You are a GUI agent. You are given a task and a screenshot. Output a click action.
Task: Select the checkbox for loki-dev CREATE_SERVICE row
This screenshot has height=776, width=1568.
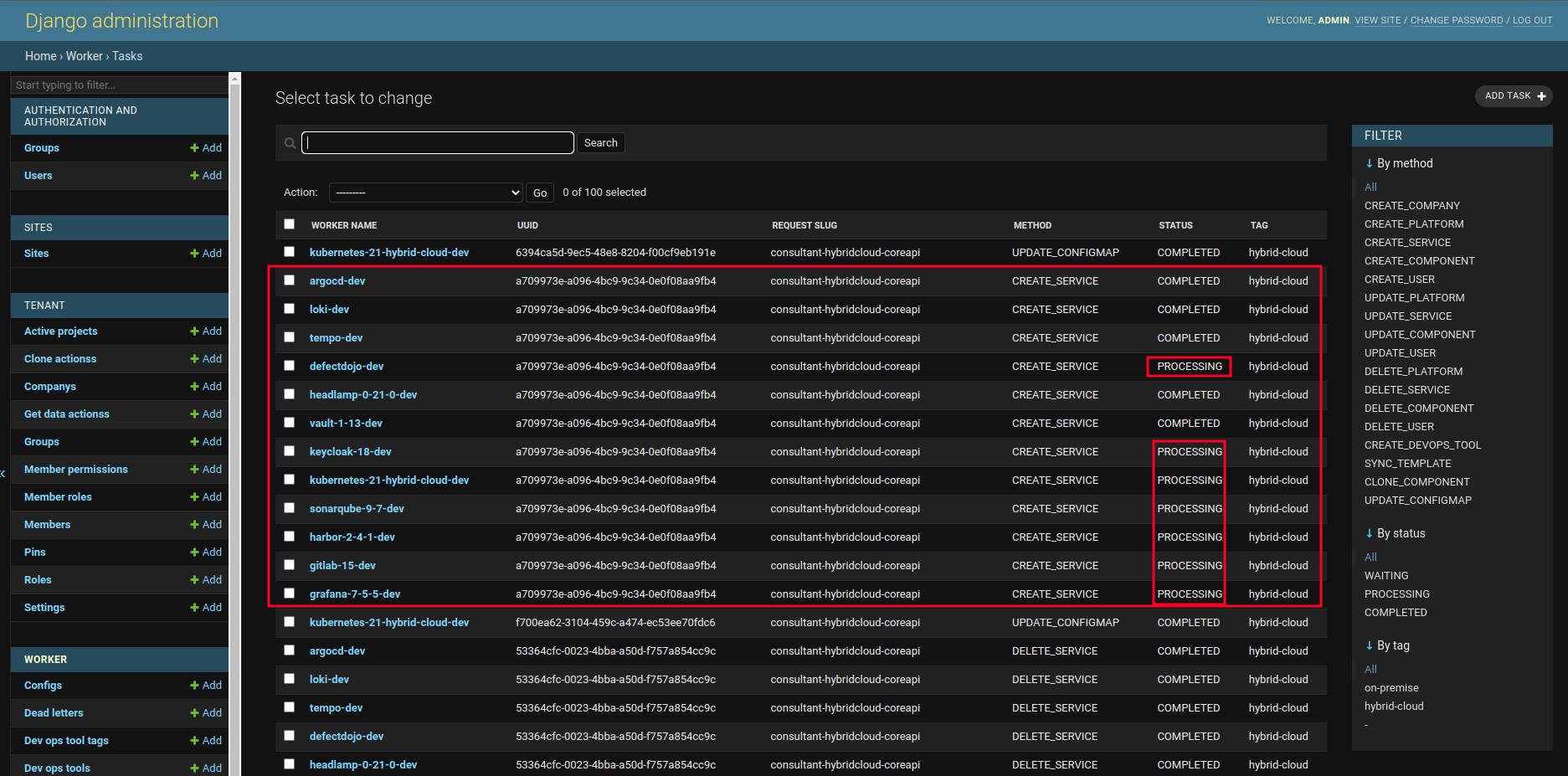pyautogui.click(x=290, y=309)
